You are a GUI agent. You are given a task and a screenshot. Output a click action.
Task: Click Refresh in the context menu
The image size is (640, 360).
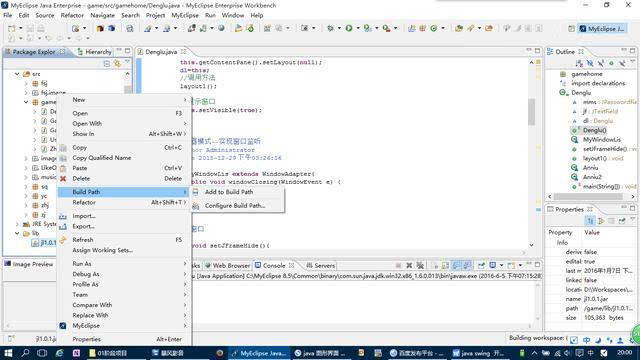tap(83, 240)
